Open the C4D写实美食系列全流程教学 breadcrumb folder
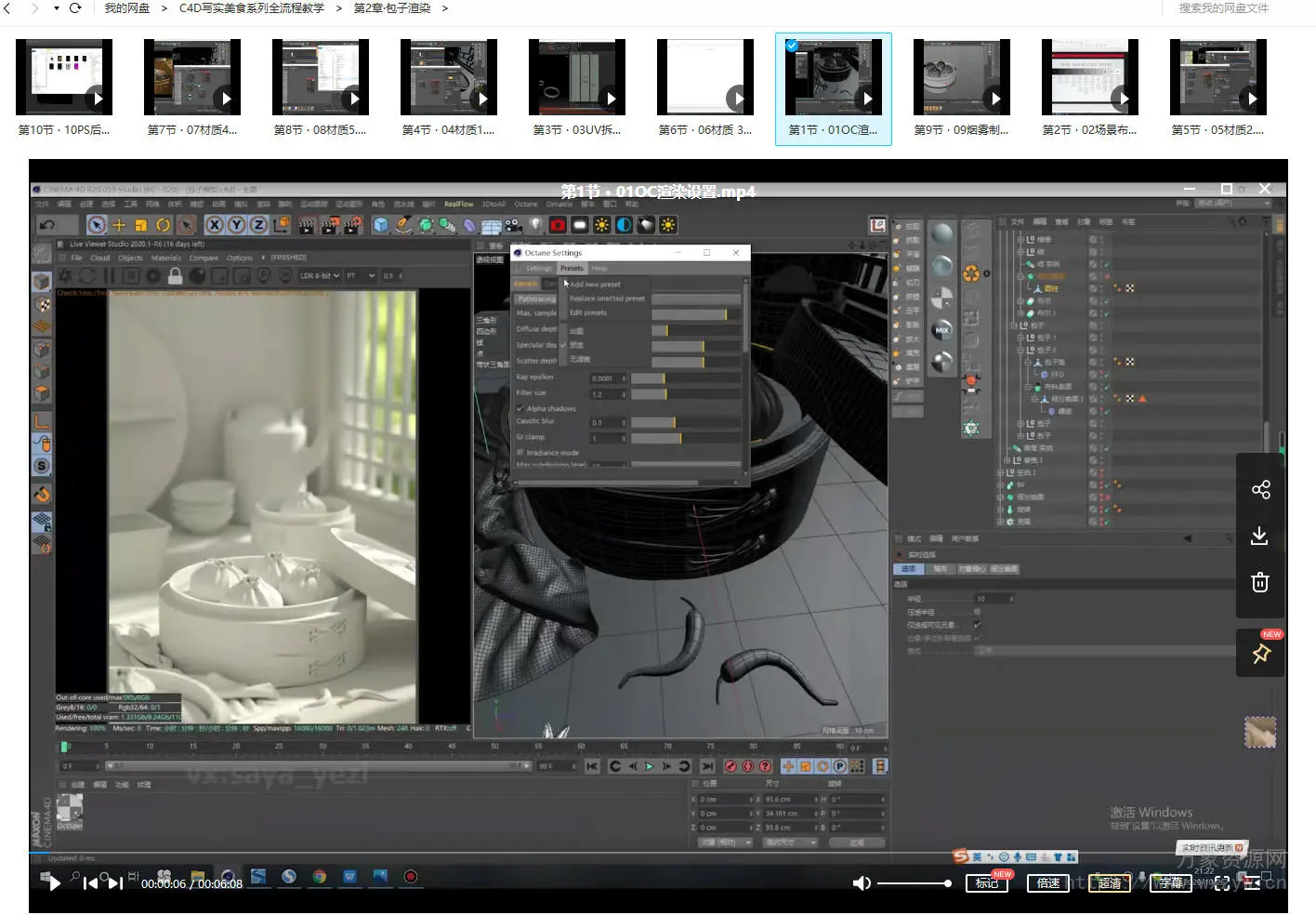 (x=251, y=8)
